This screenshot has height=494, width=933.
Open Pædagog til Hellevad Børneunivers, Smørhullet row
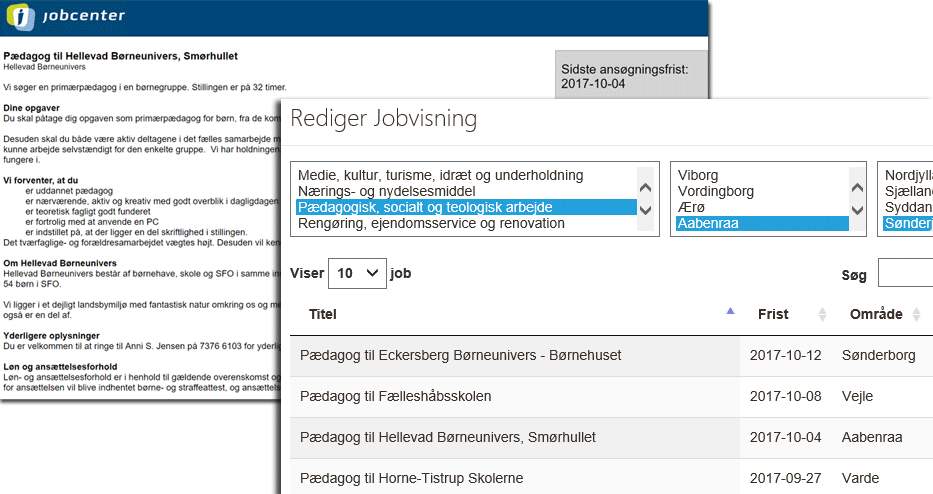pyautogui.click(x=448, y=437)
